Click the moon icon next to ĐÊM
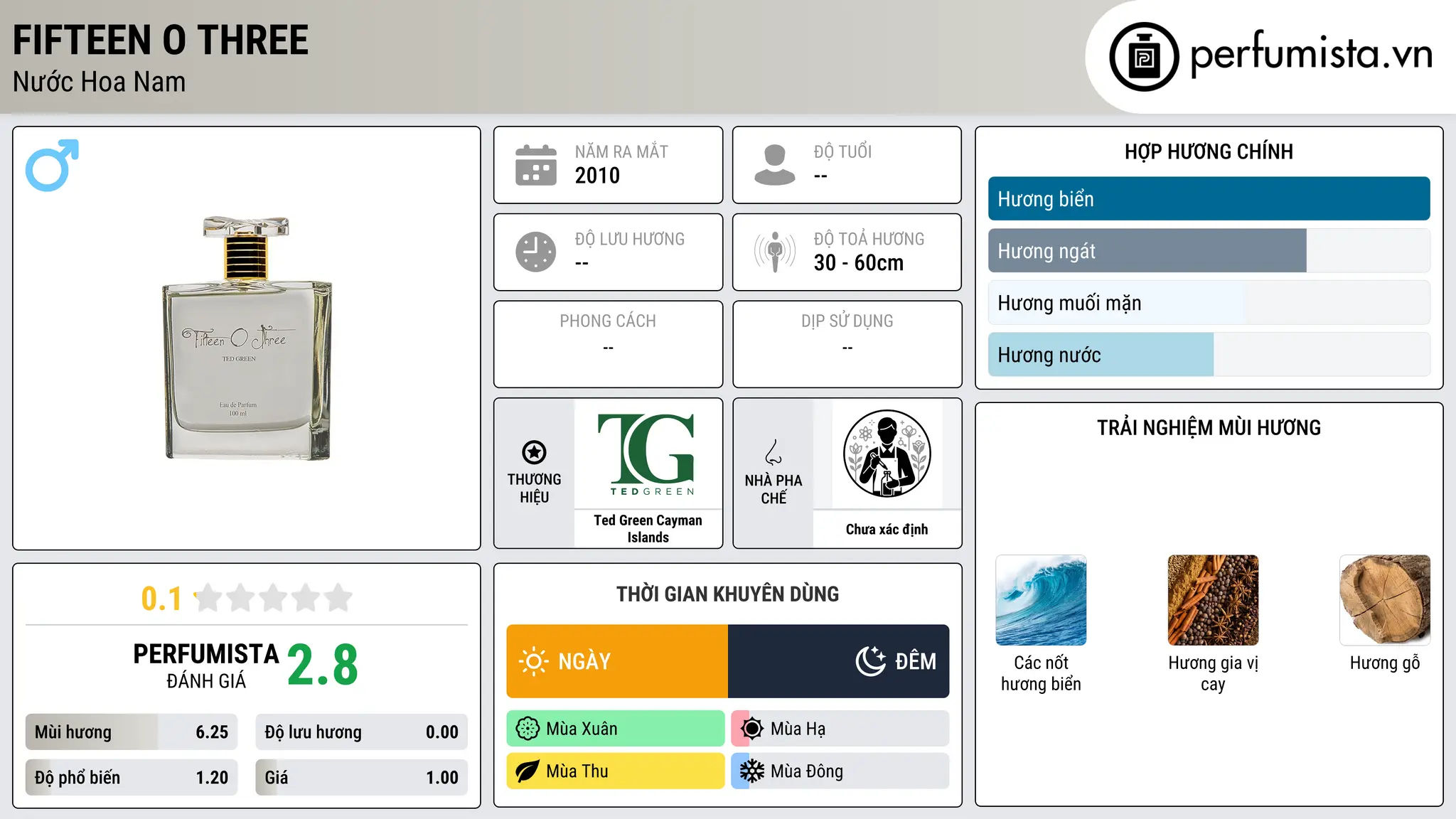Screen dimensions: 1456x819 [x=870, y=661]
